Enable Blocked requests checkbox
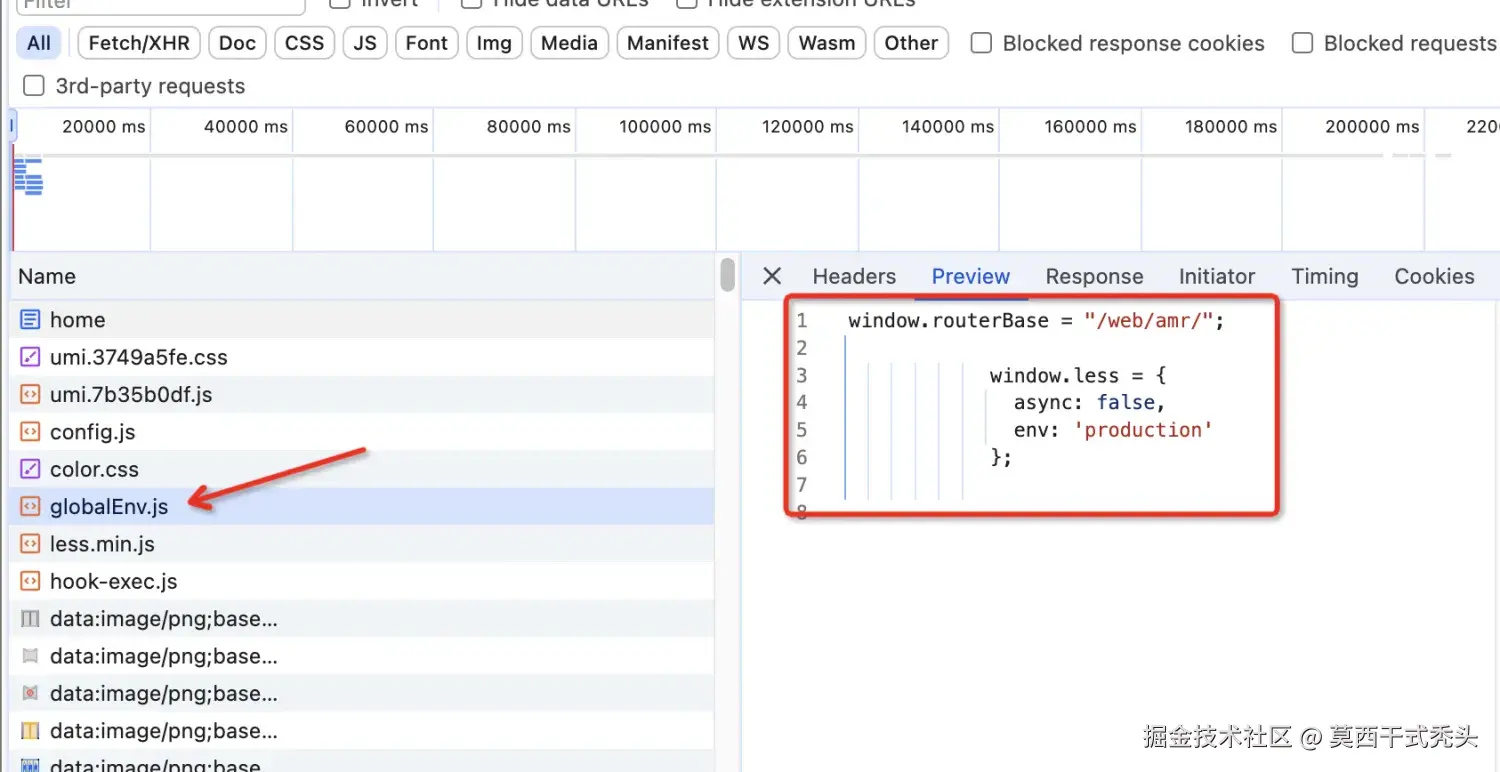Viewport: 1500px width, 772px height. [x=1302, y=43]
